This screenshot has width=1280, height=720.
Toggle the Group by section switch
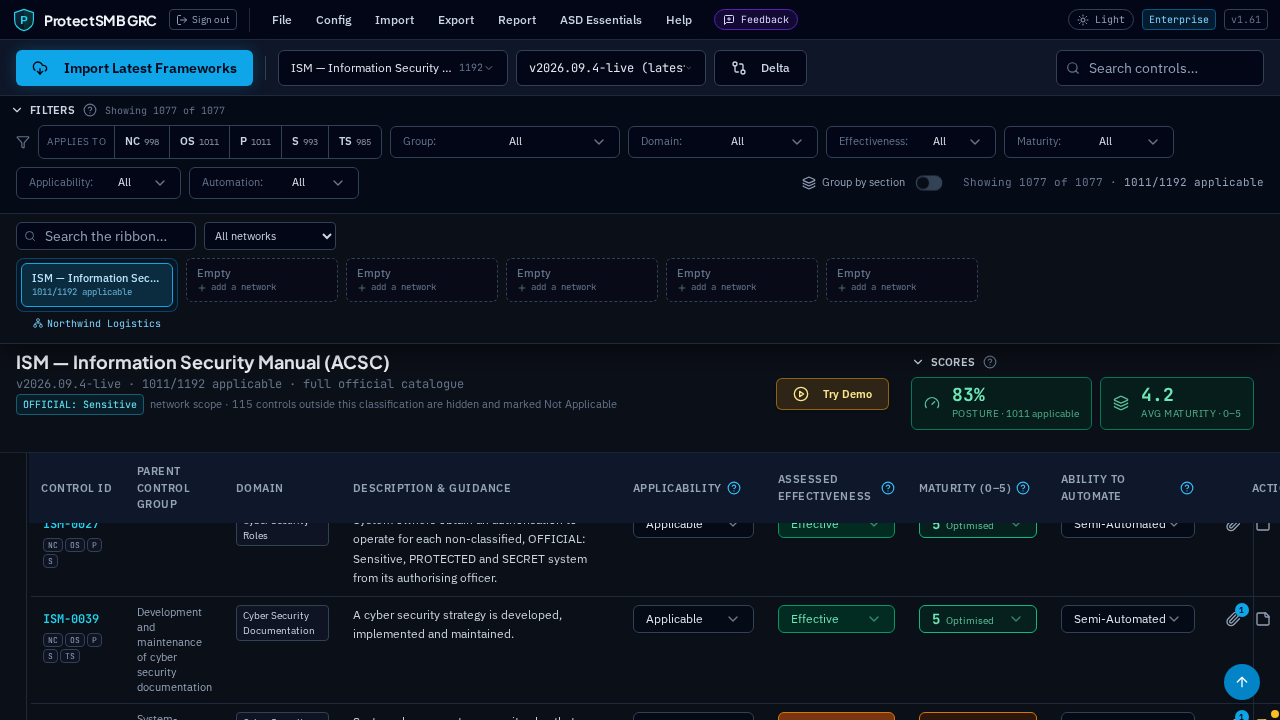[x=929, y=183]
